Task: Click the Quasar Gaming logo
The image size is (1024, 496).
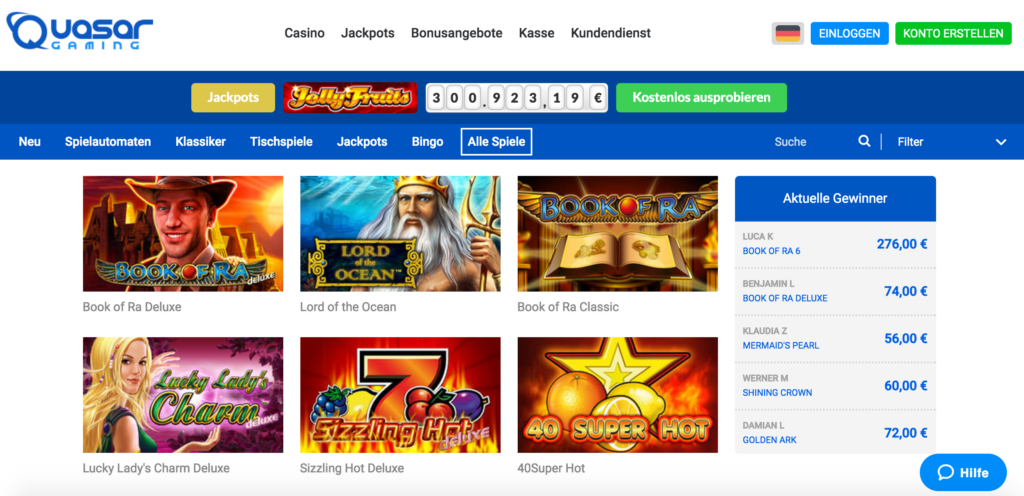Action: pyautogui.click(x=80, y=31)
